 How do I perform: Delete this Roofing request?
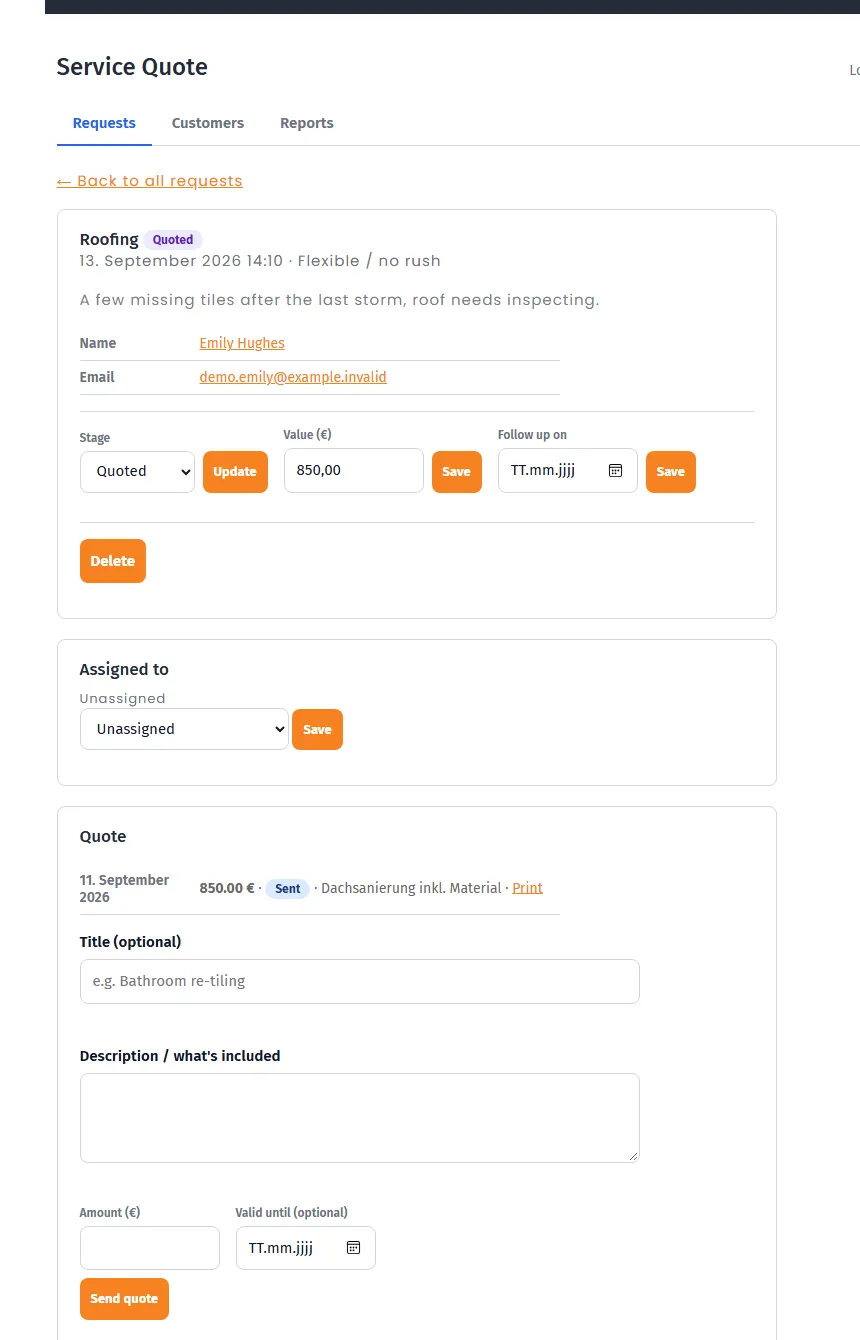point(113,561)
